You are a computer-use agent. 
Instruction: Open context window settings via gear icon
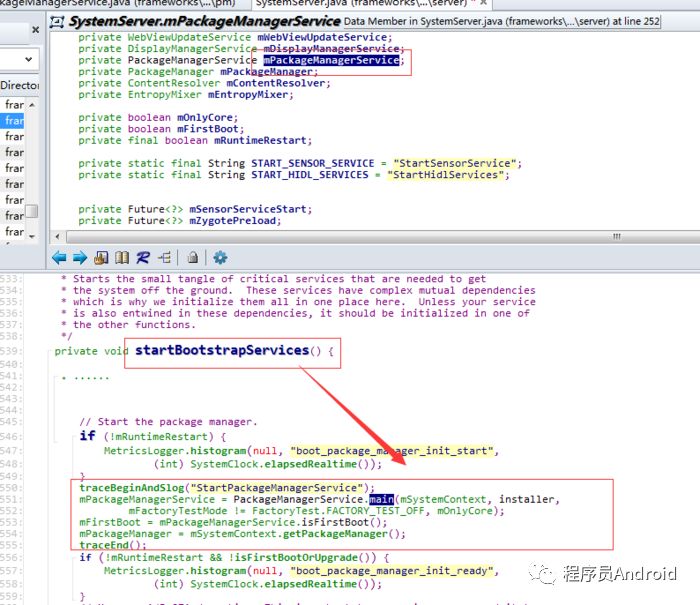coord(220,258)
